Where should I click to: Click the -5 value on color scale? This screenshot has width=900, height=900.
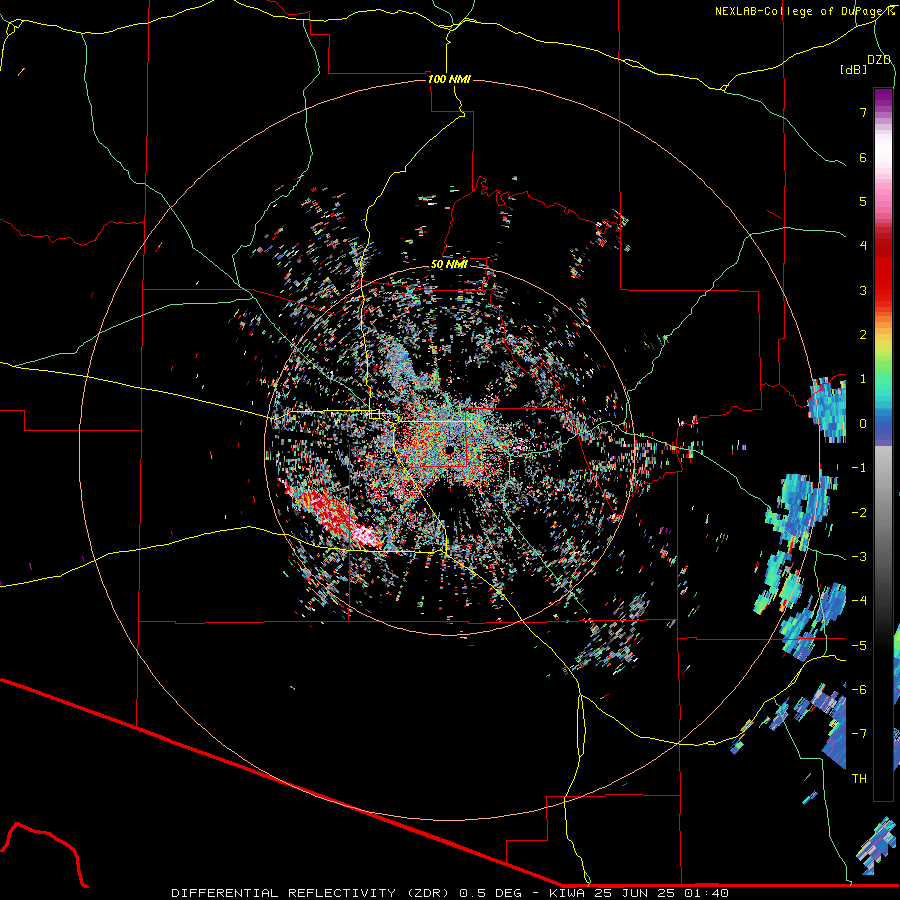coord(859,646)
